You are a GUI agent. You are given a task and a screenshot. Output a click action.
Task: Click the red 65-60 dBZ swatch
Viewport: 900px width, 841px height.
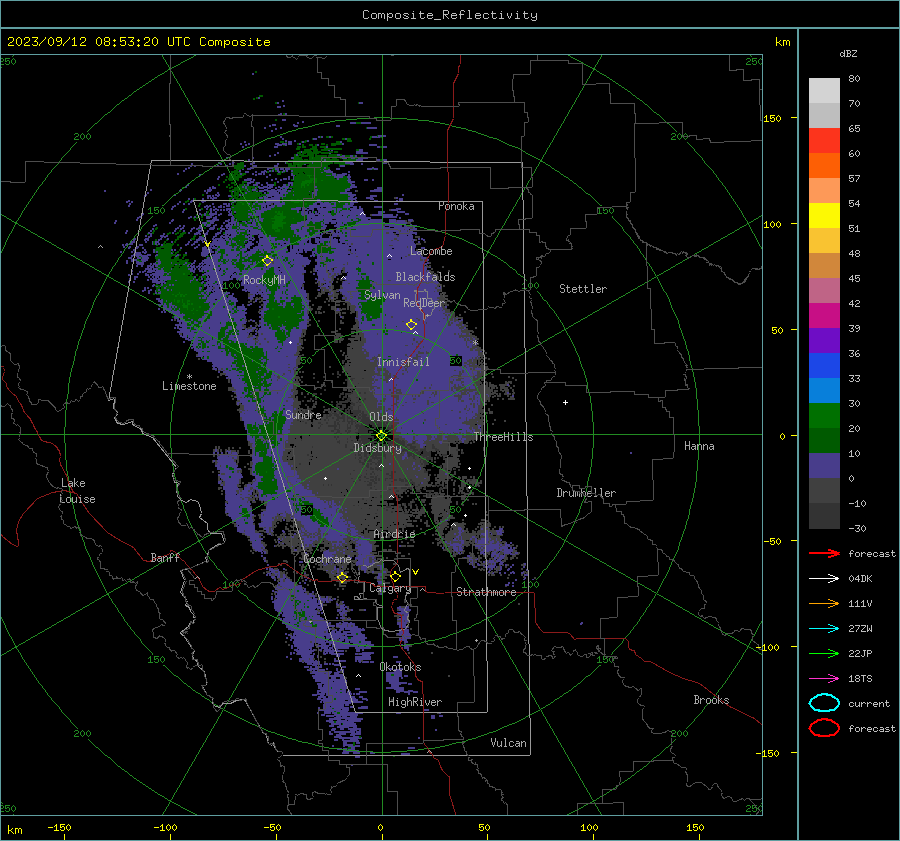click(x=824, y=141)
